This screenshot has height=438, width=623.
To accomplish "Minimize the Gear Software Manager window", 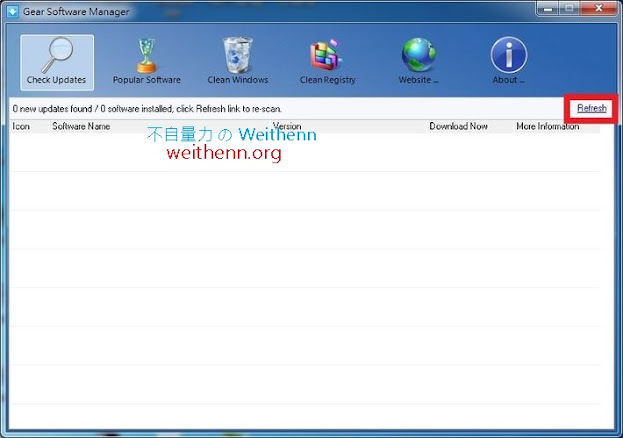I will coord(548,8).
